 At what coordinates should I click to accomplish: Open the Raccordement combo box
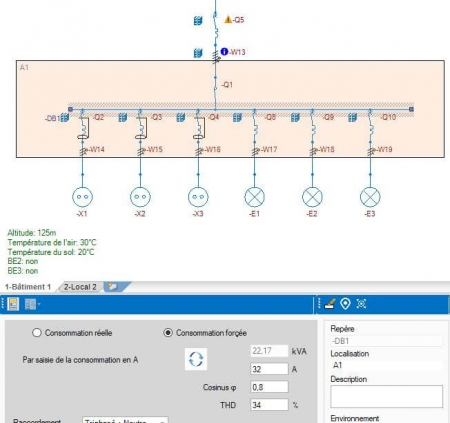click(125, 420)
